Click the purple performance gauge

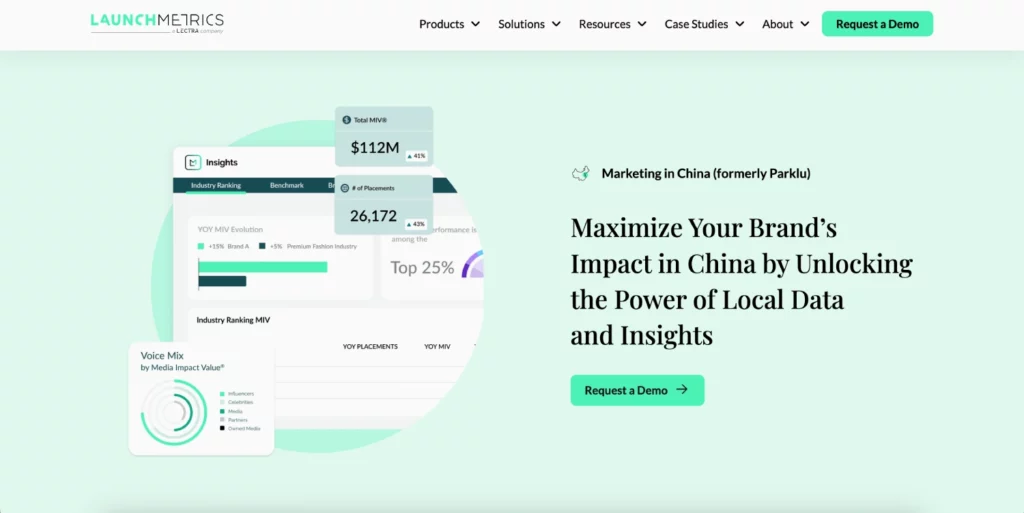pyautogui.click(x=473, y=264)
